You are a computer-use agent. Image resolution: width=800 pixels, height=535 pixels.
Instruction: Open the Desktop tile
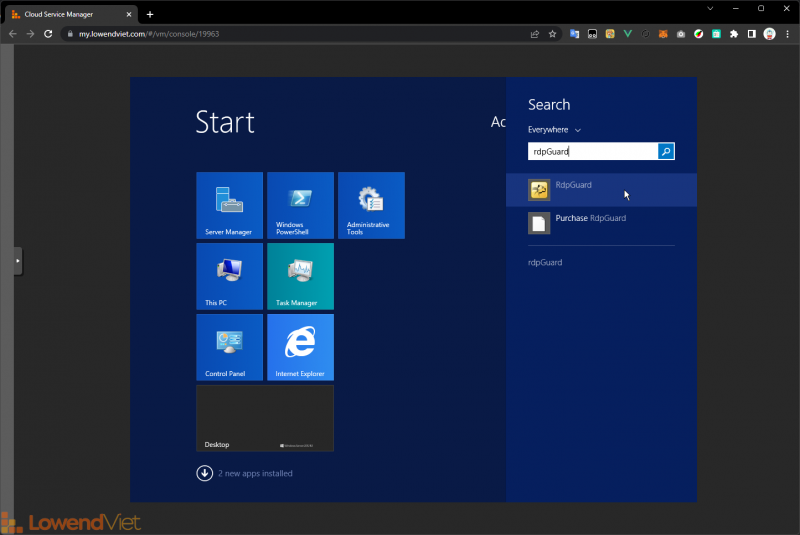[265, 418]
